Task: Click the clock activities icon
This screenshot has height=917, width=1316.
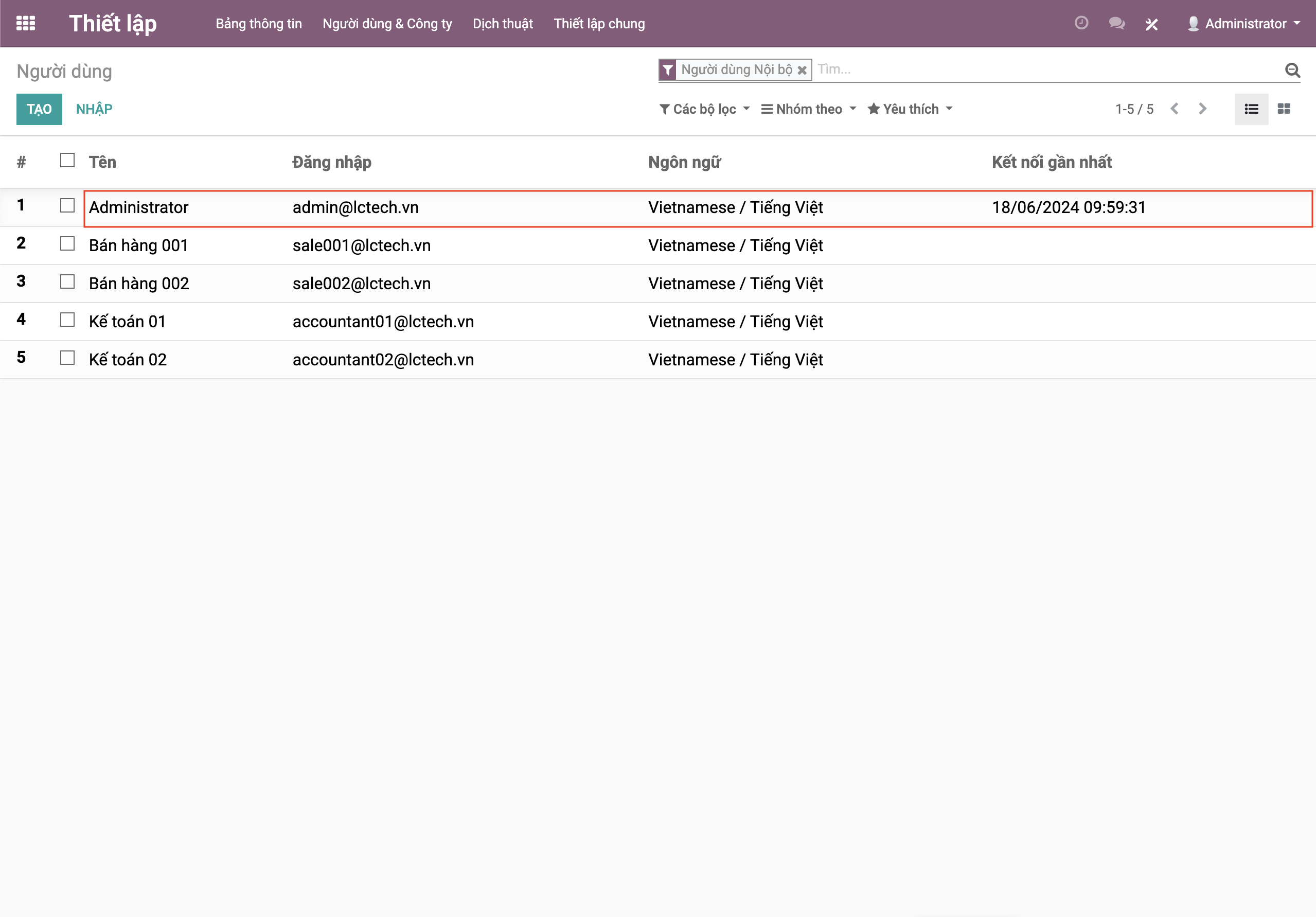Action: pos(1081,23)
